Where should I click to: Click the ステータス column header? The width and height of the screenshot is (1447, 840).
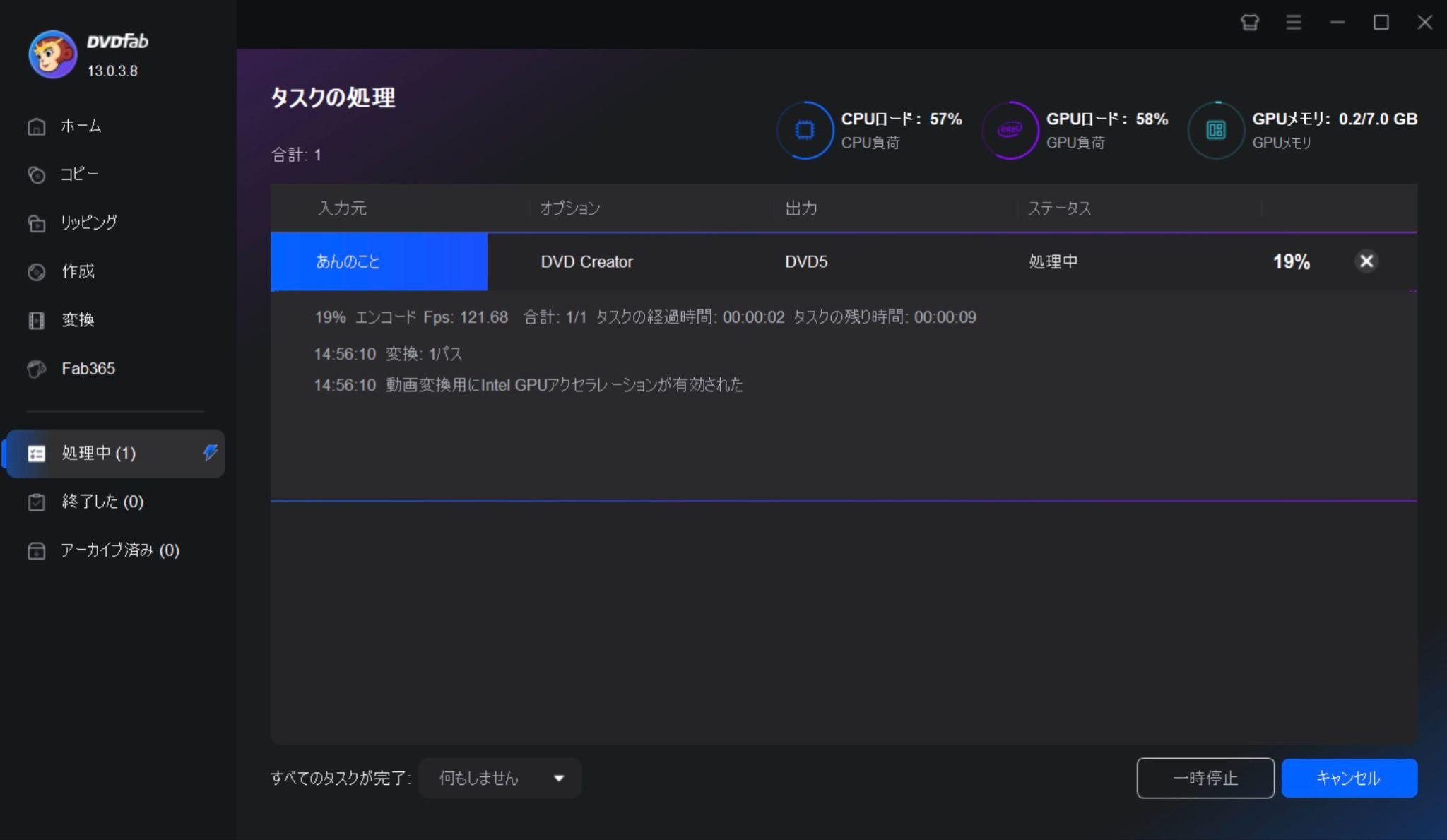pyautogui.click(x=1059, y=208)
